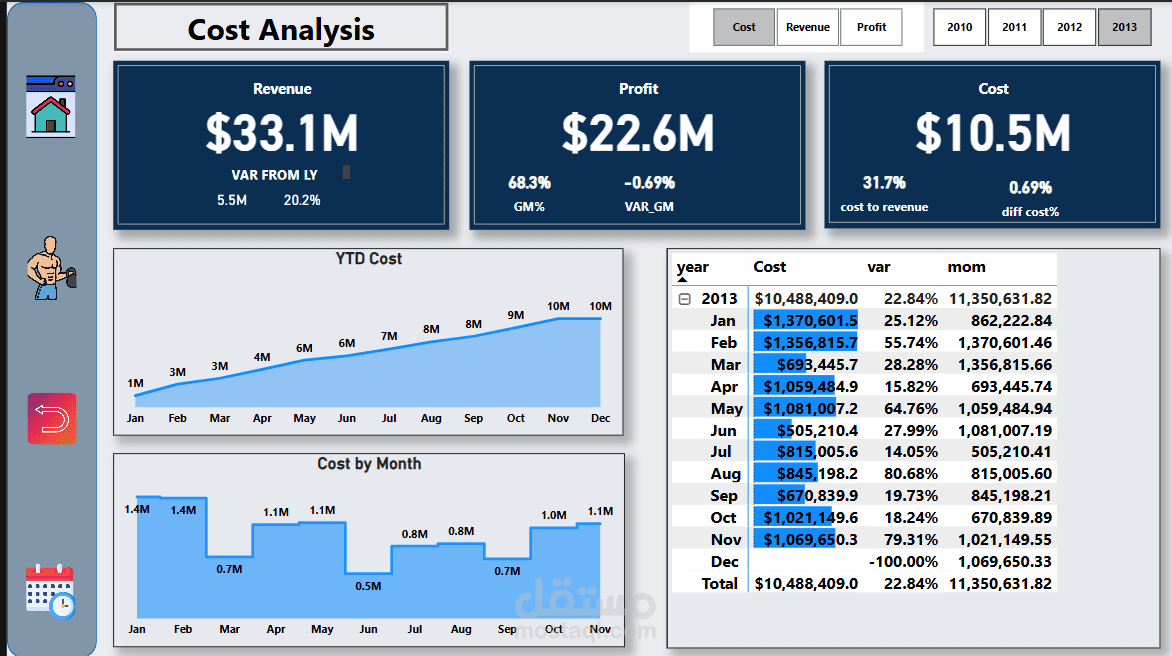Click the 68.3% GM% value
The height and width of the screenshot is (656, 1172).
[x=529, y=182]
